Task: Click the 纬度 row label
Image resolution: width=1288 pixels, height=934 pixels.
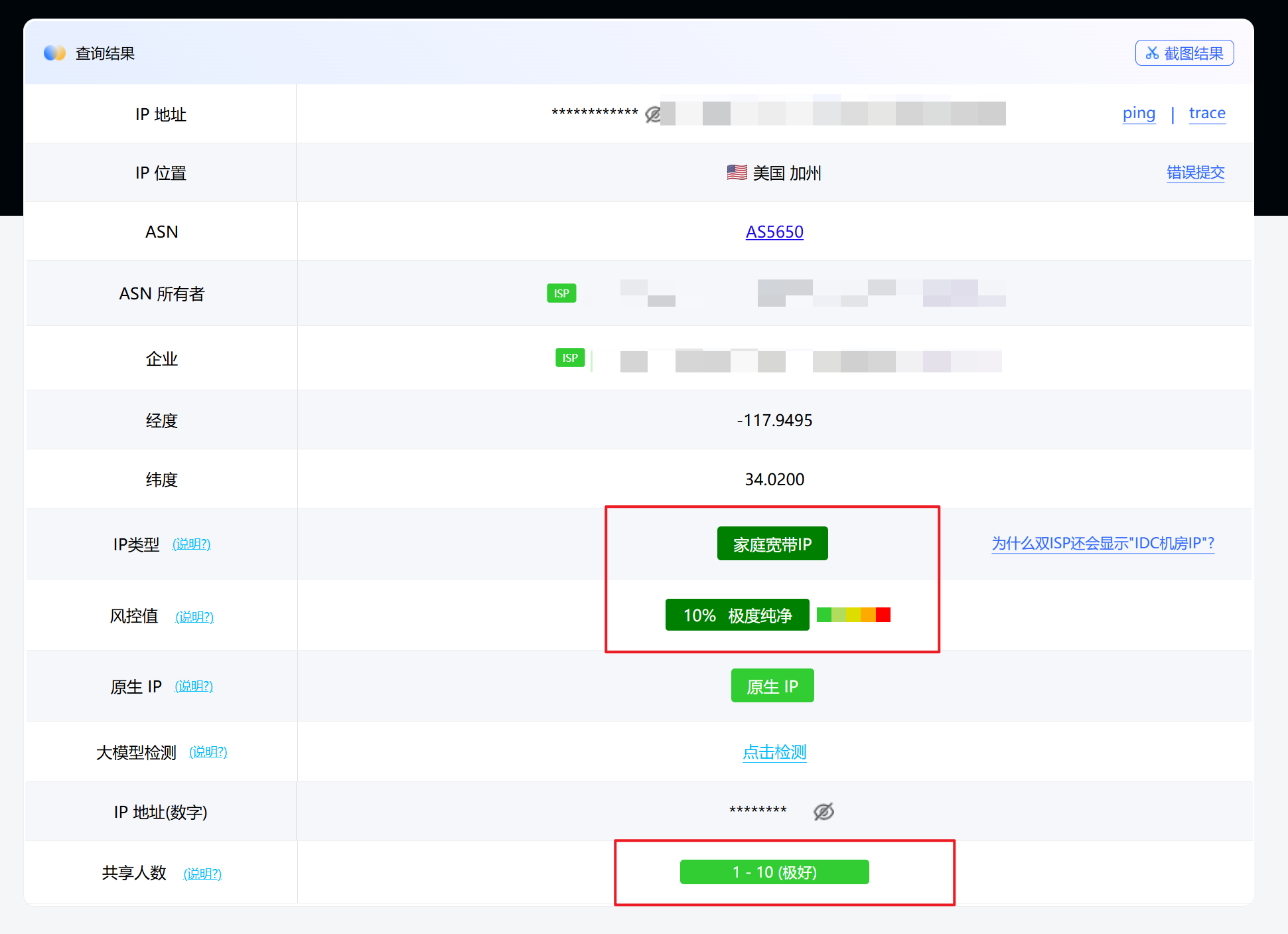Action: [161, 479]
